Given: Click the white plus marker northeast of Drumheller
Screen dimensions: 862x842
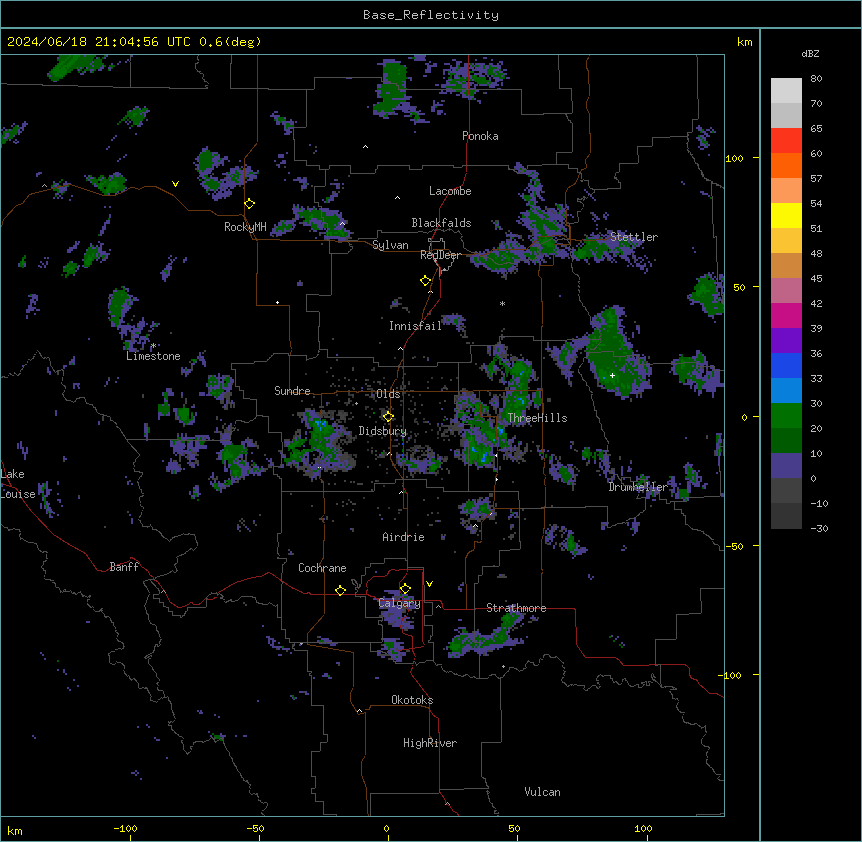Looking at the screenshot, I should click(612, 375).
